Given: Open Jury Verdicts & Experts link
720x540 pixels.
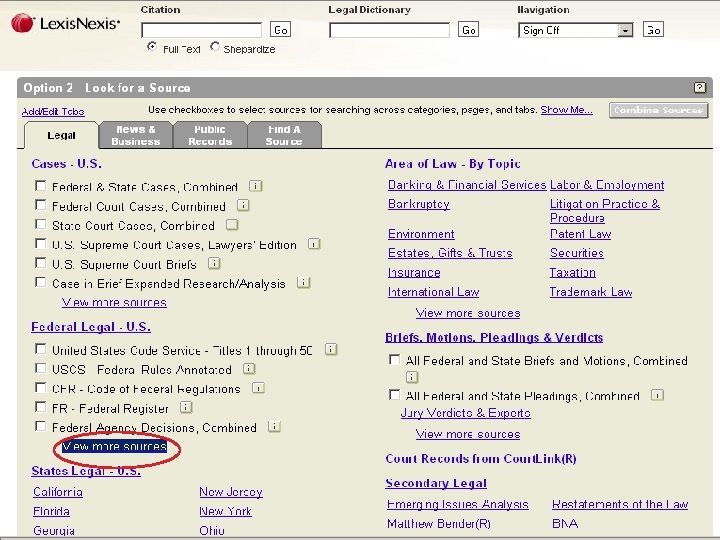Looking at the screenshot, I should point(466,413).
